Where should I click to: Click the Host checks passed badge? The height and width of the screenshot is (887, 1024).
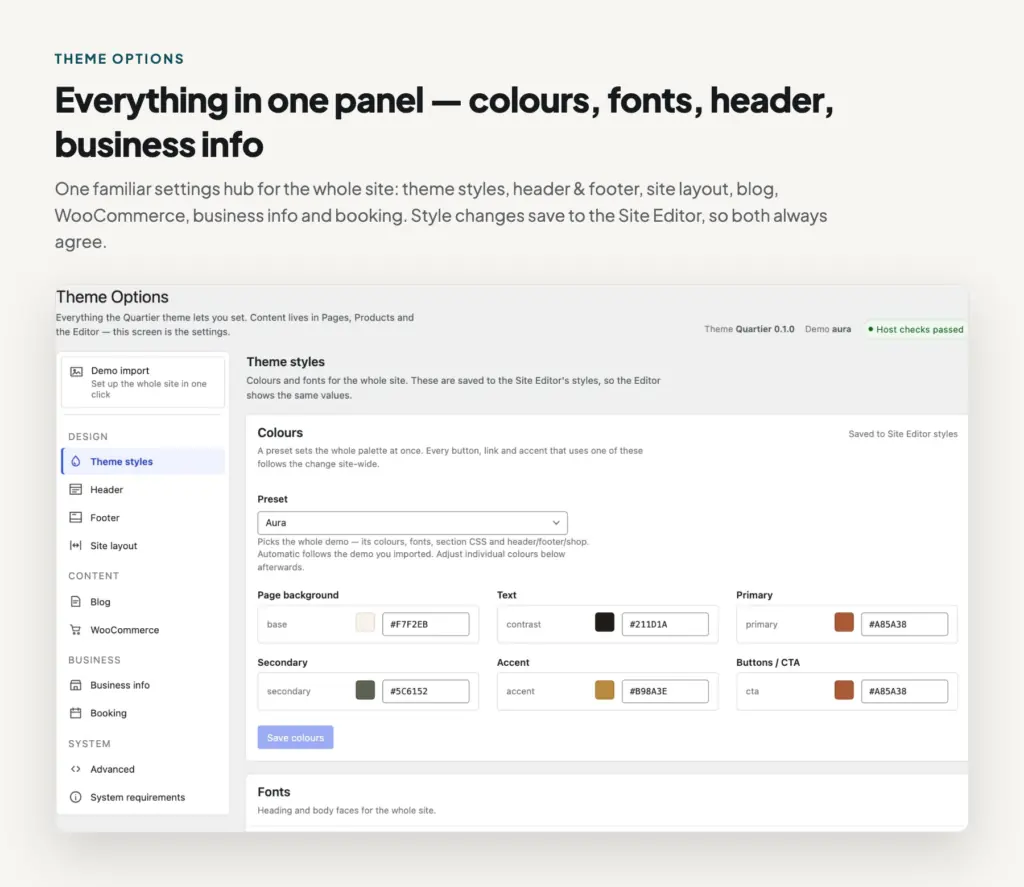[915, 329]
